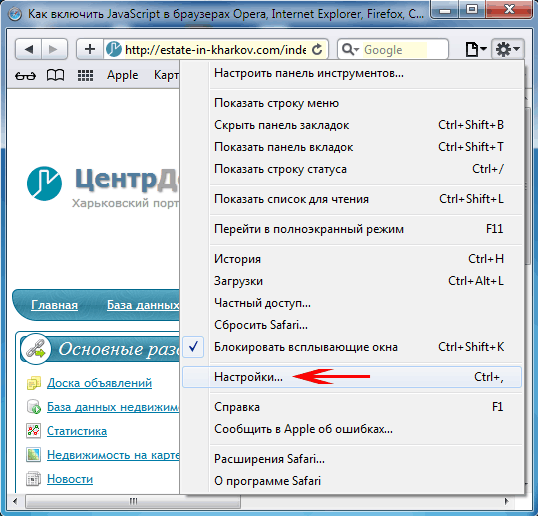Click the newspaper icon next to Новости
This screenshot has width=538, height=516.
pyautogui.click(x=34, y=479)
